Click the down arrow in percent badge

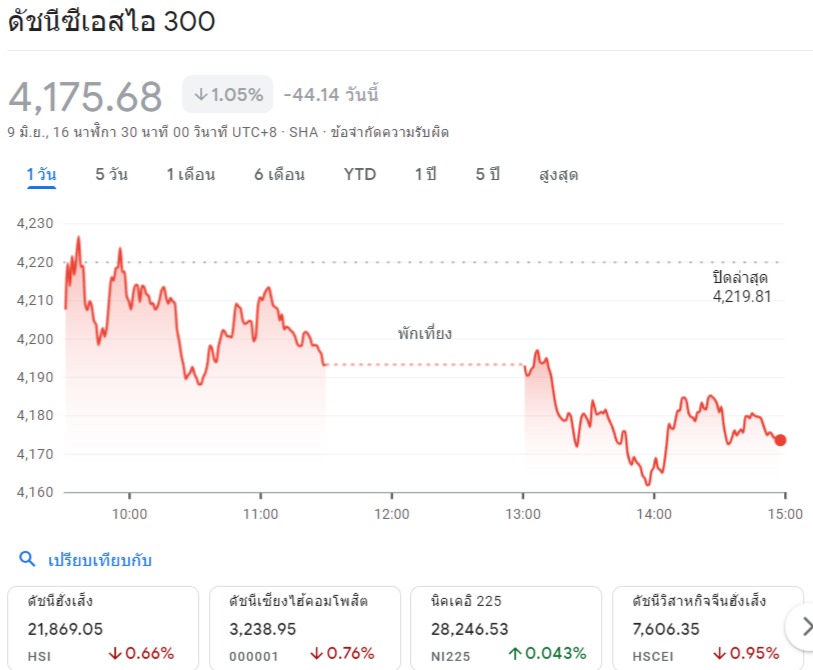click(x=200, y=95)
